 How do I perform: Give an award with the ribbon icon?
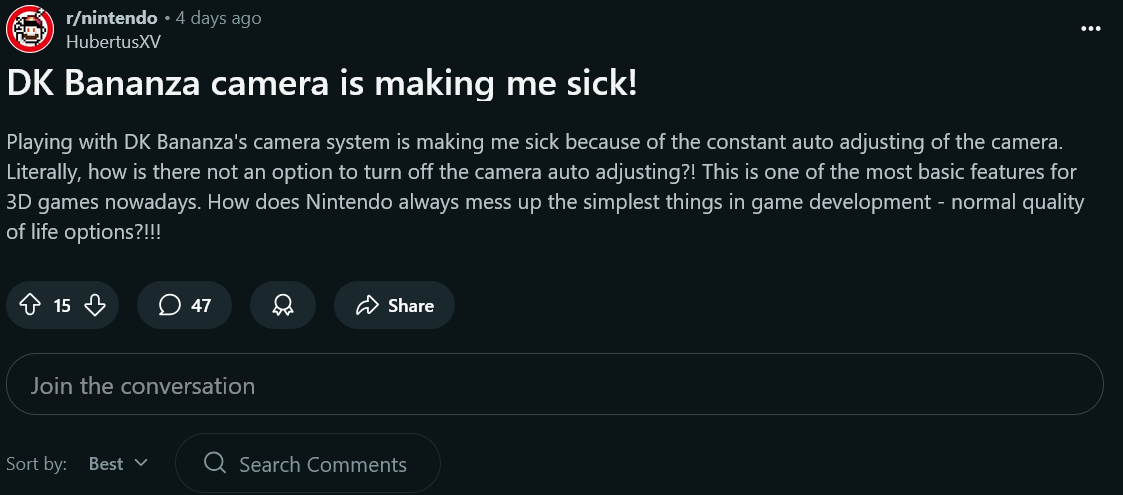[x=283, y=305]
